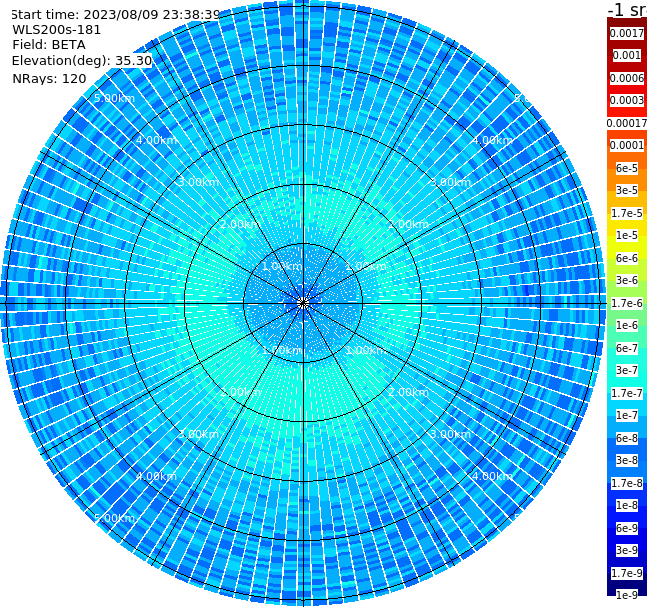Select the 1.7e-6 colorbar value
This screenshot has height=607, width=647.
[x=627, y=303]
